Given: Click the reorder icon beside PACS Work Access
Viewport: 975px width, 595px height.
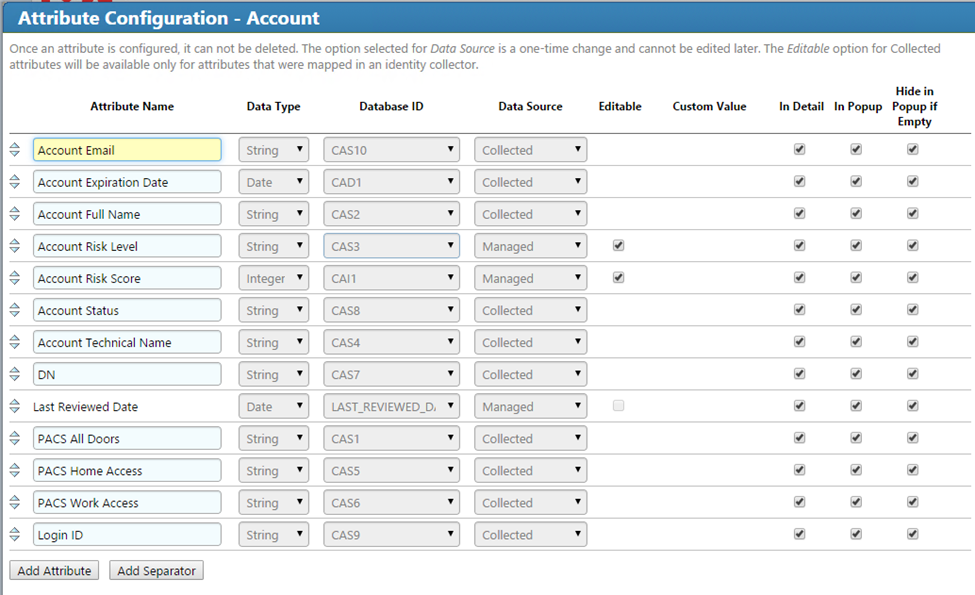Looking at the screenshot, I should (x=15, y=501).
